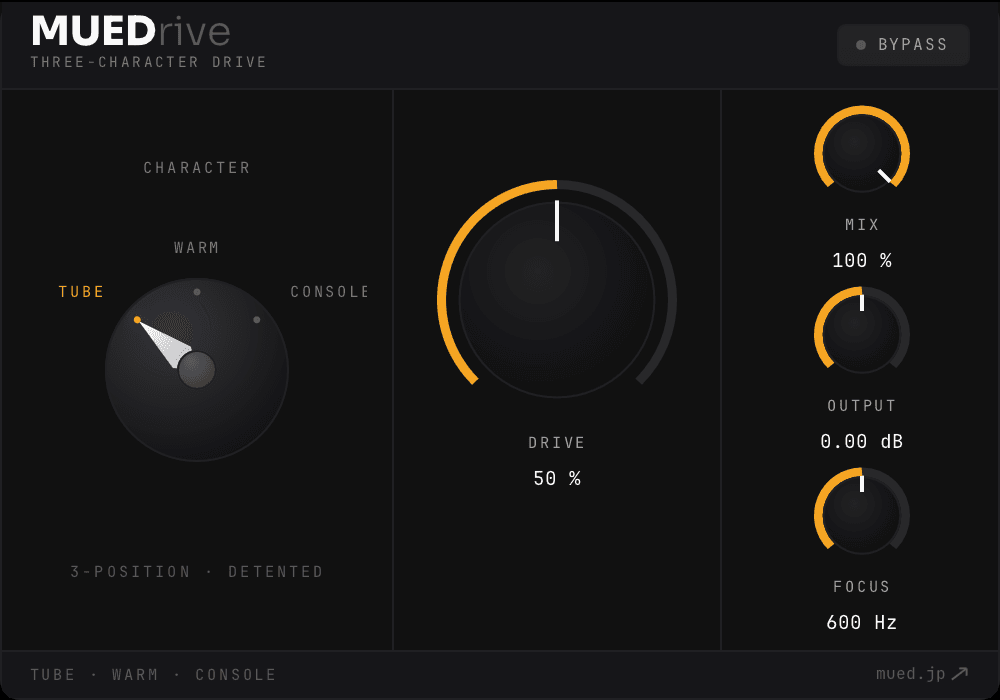1000x700 pixels.
Task: Click the FOCUS label
Action: [x=862, y=587]
